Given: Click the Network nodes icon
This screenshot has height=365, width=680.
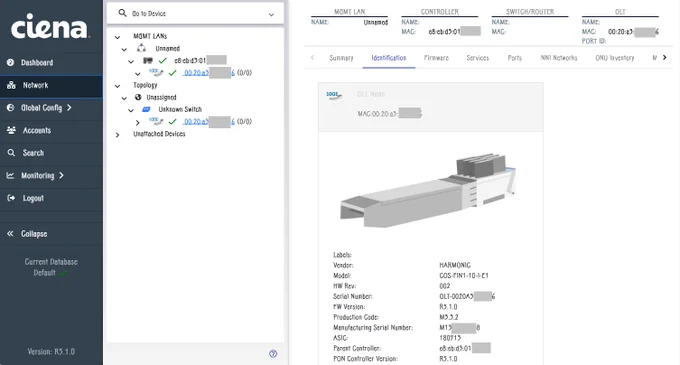Looking at the screenshot, I should pos(11,85).
